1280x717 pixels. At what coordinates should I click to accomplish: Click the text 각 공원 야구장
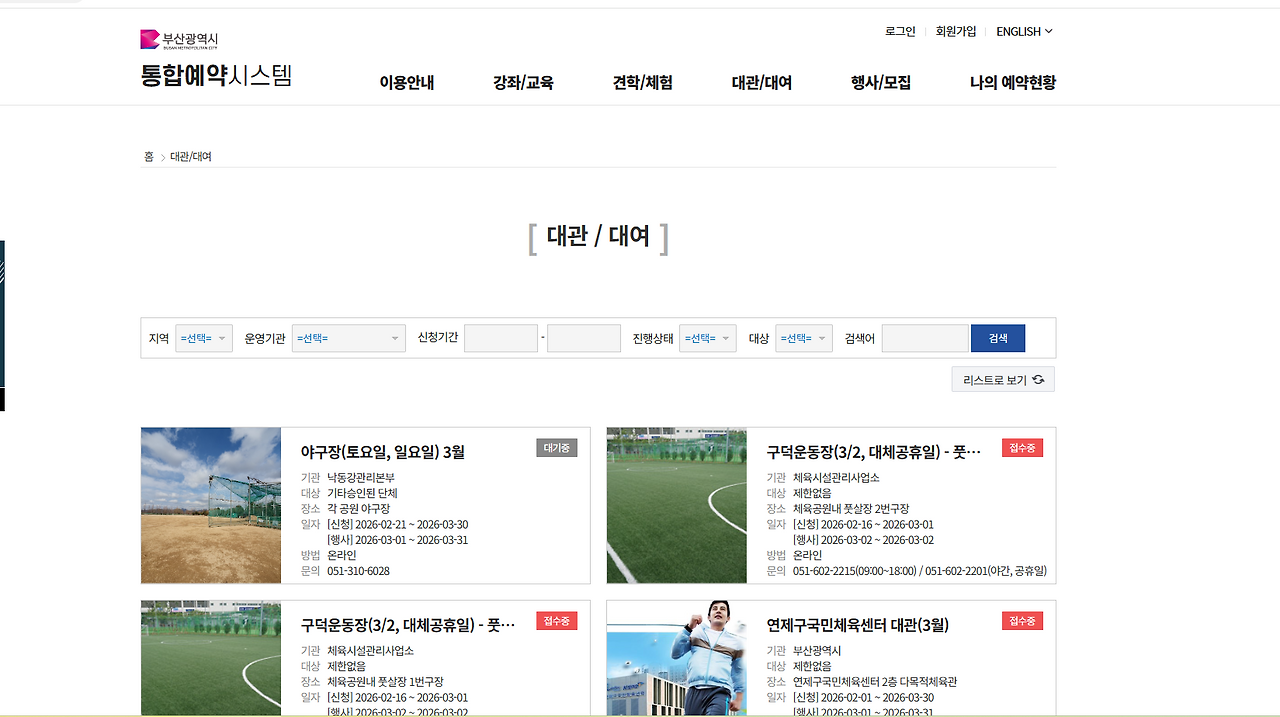[x=358, y=509]
